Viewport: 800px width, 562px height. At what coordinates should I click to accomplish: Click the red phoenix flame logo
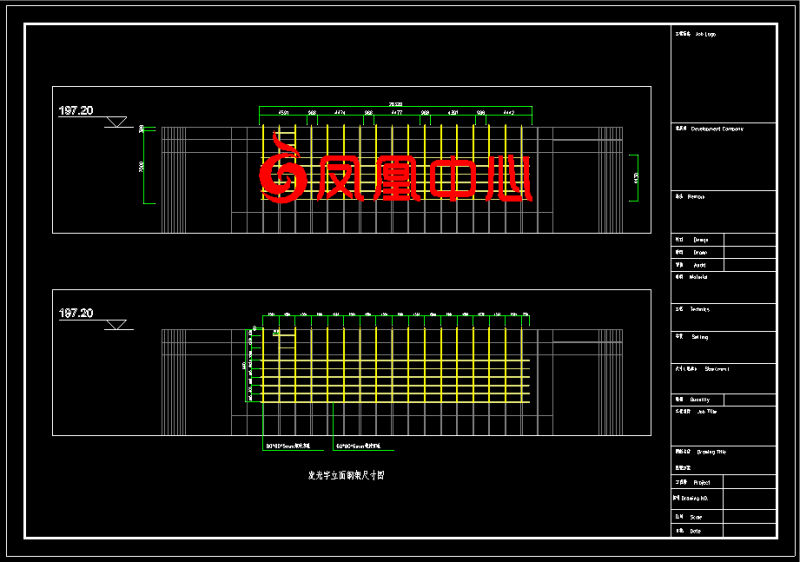[x=282, y=168]
